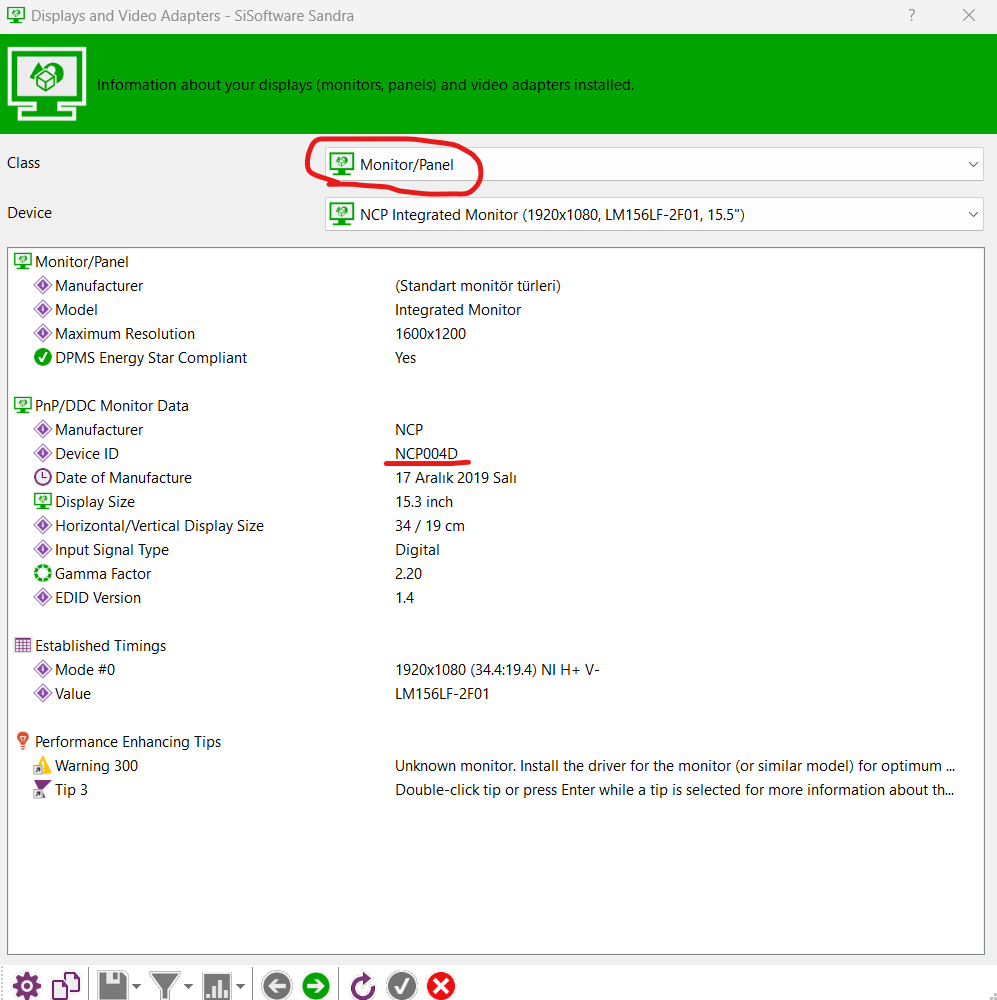Select the Tip 3 row
This screenshot has width=997, height=1000.
(x=496, y=790)
